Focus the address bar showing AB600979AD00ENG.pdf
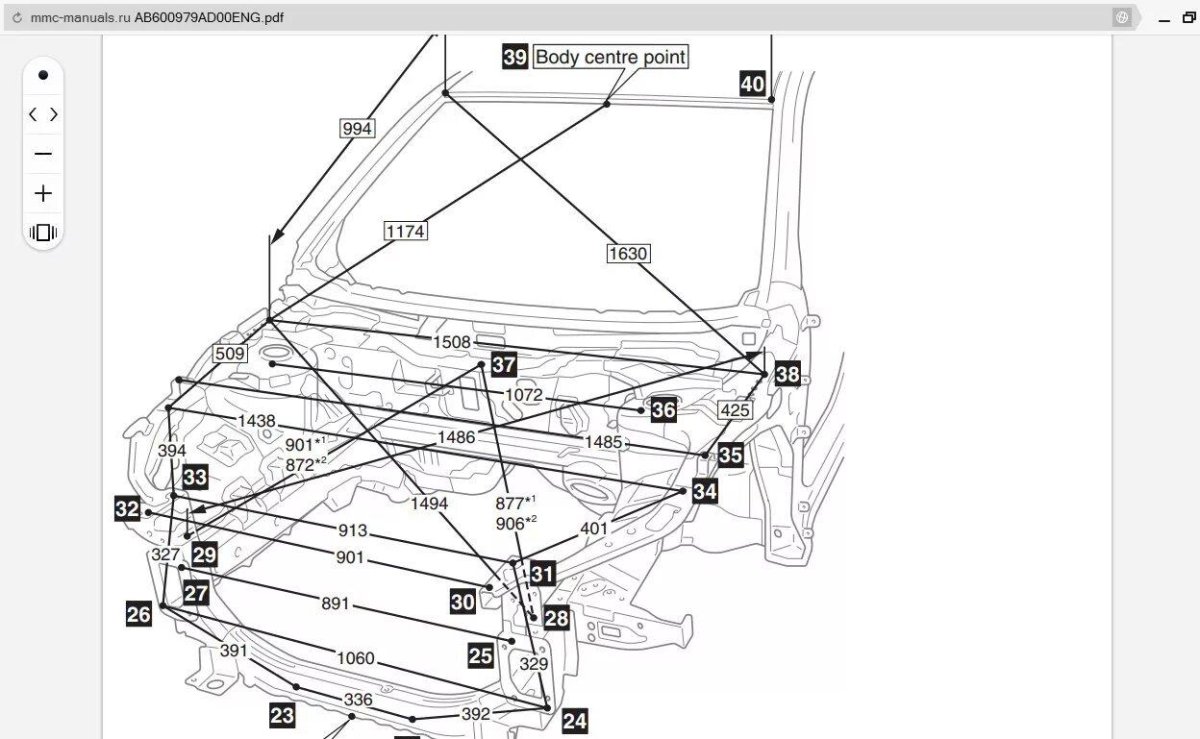Viewport: 1200px width, 739px height. (x=560, y=17)
